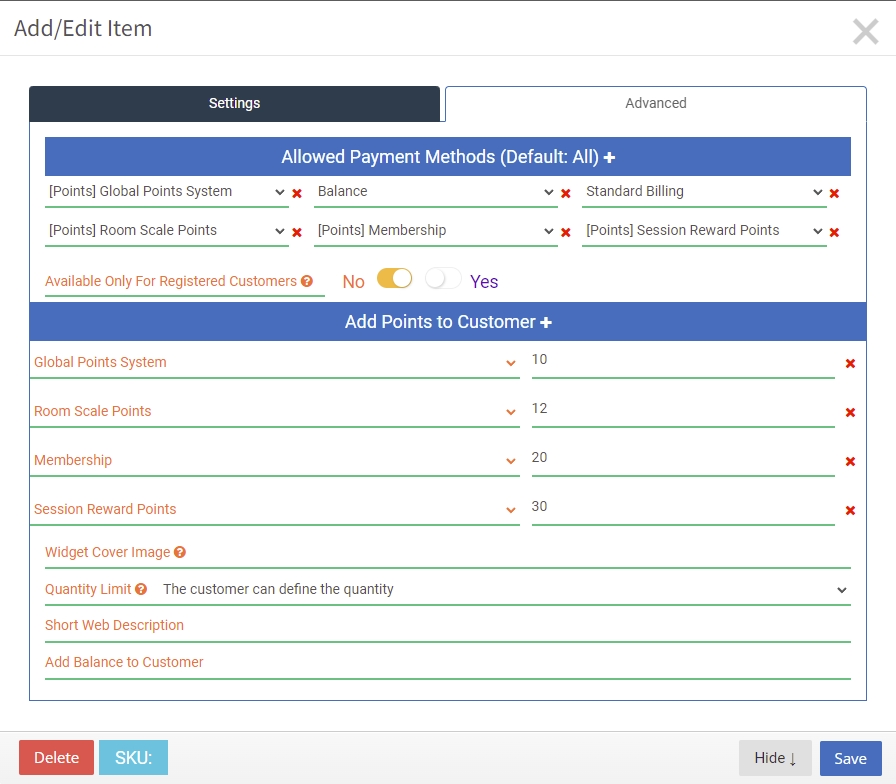Edit the Room Scale Points value 12
This screenshot has height=784, width=896.
click(x=683, y=411)
